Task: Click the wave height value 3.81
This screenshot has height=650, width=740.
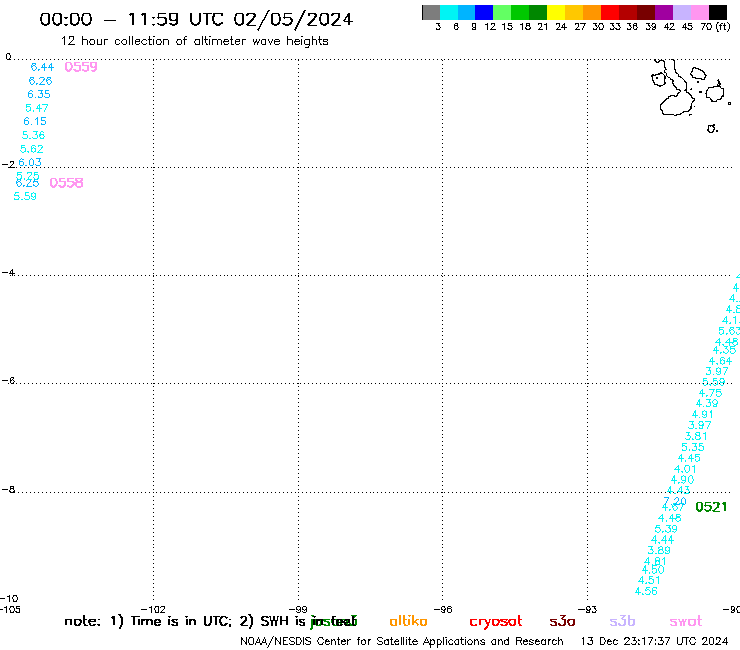Action: [x=696, y=436]
